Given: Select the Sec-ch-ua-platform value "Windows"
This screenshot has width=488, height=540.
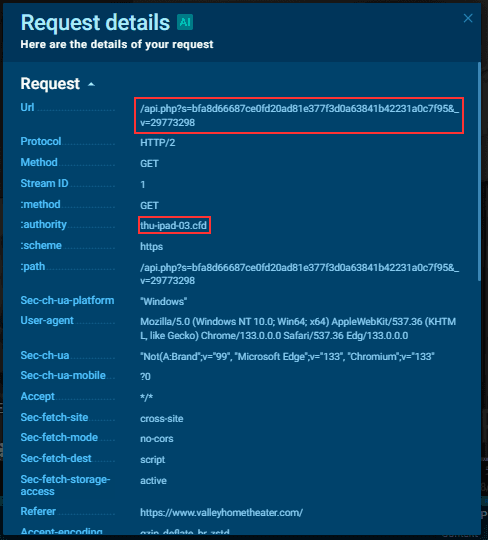Looking at the screenshot, I should [x=164, y=302].
